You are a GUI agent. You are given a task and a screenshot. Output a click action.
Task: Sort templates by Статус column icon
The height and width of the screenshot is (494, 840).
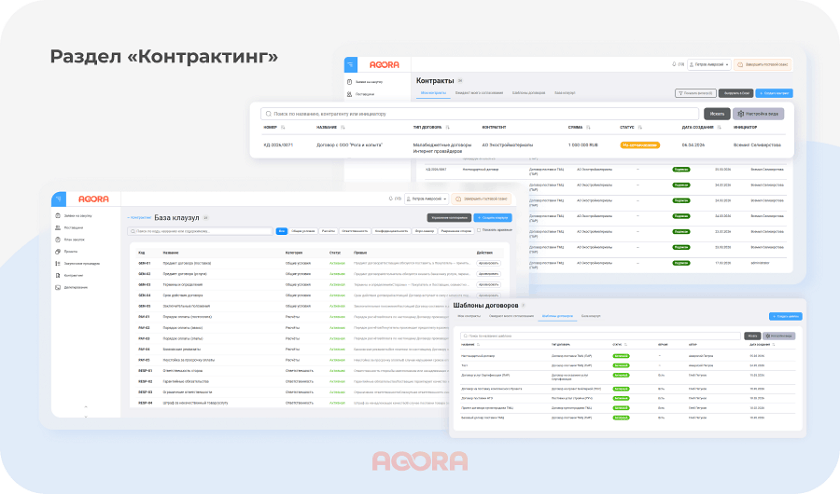pyautogui.click(x=626, y=345)
